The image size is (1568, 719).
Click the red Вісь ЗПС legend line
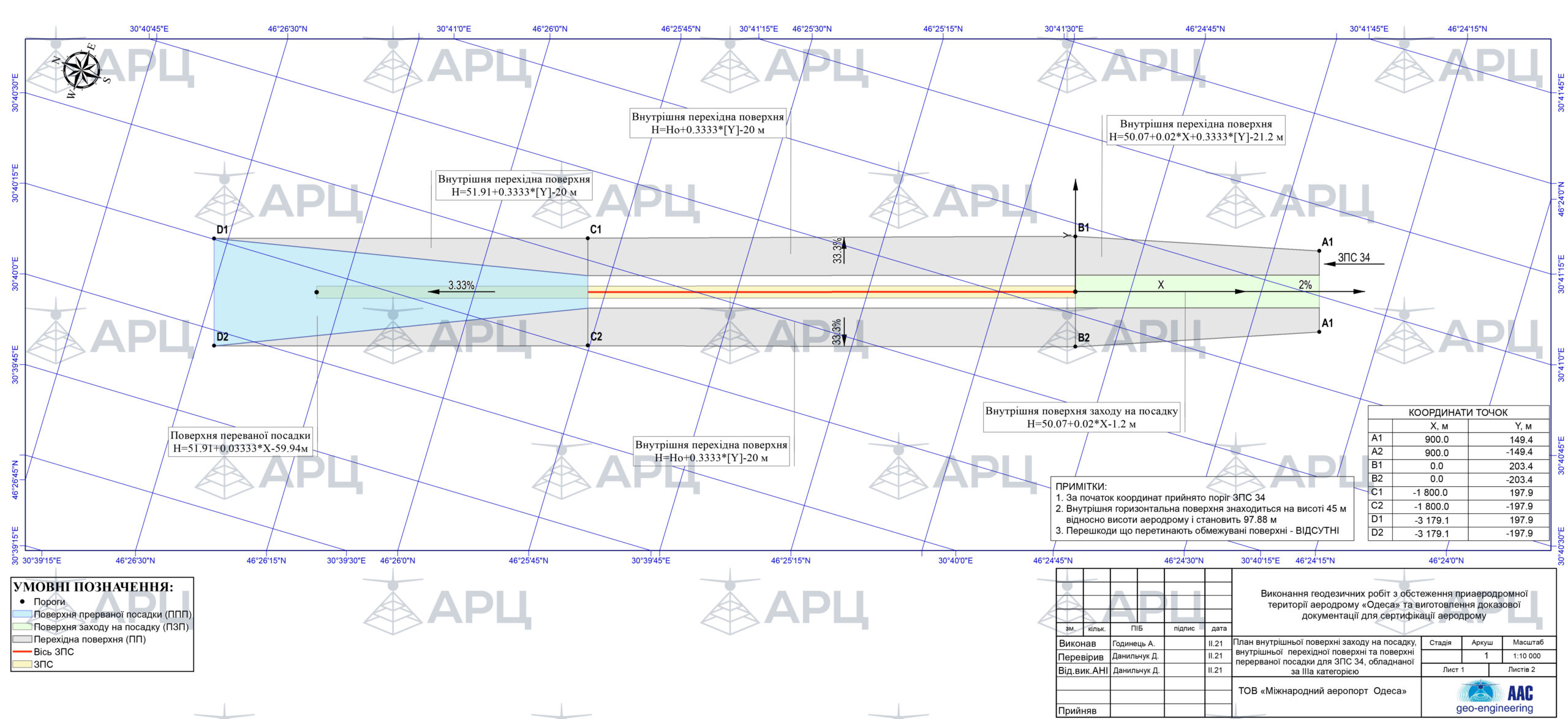(x=22, y=652)
